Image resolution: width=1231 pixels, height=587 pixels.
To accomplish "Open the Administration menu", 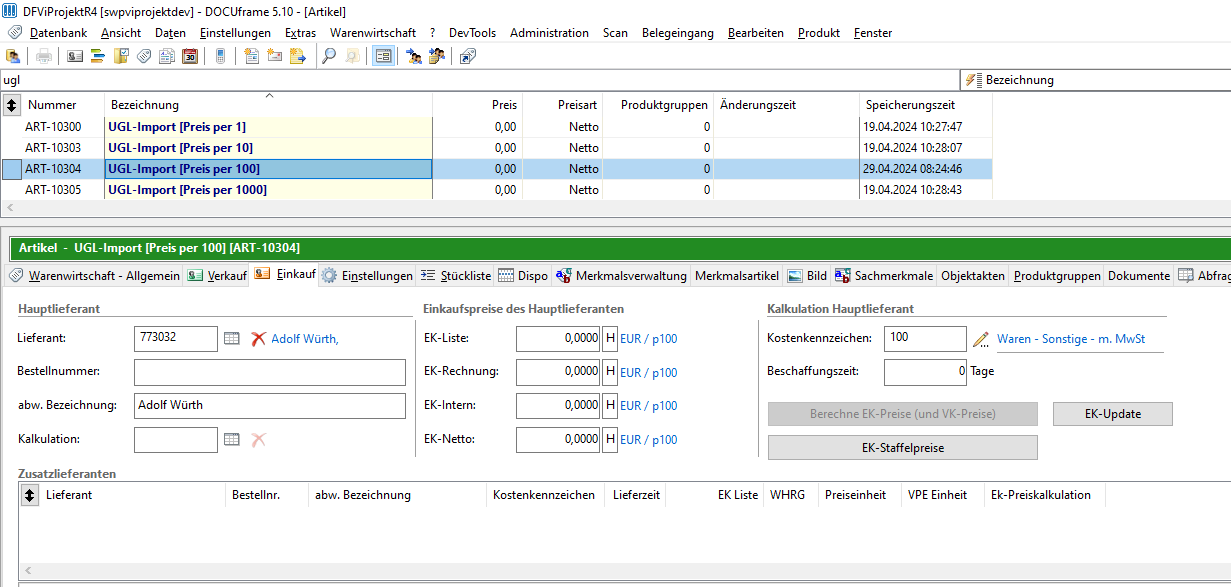I will point(549,33).
